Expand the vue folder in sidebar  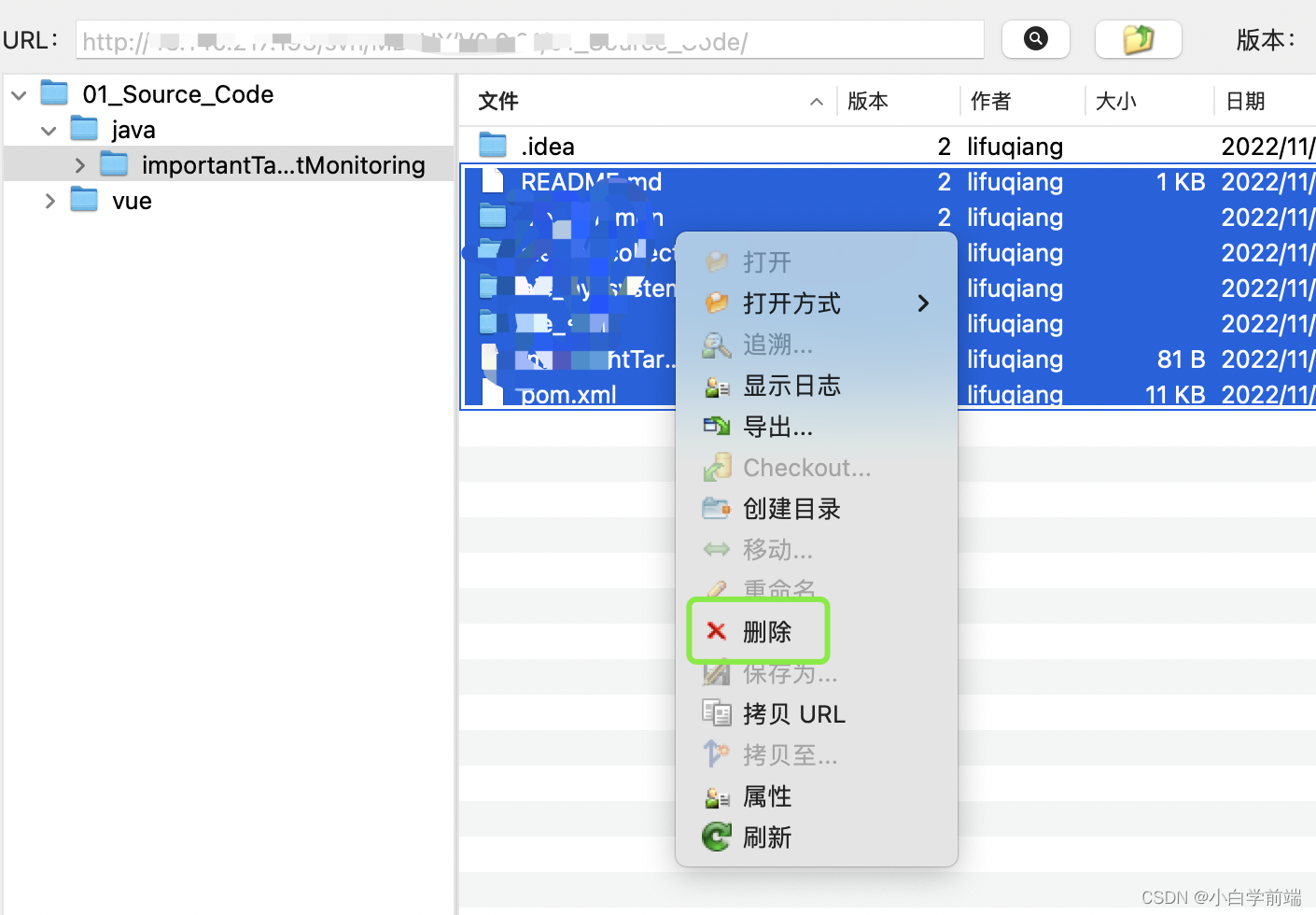pos(49,200)
